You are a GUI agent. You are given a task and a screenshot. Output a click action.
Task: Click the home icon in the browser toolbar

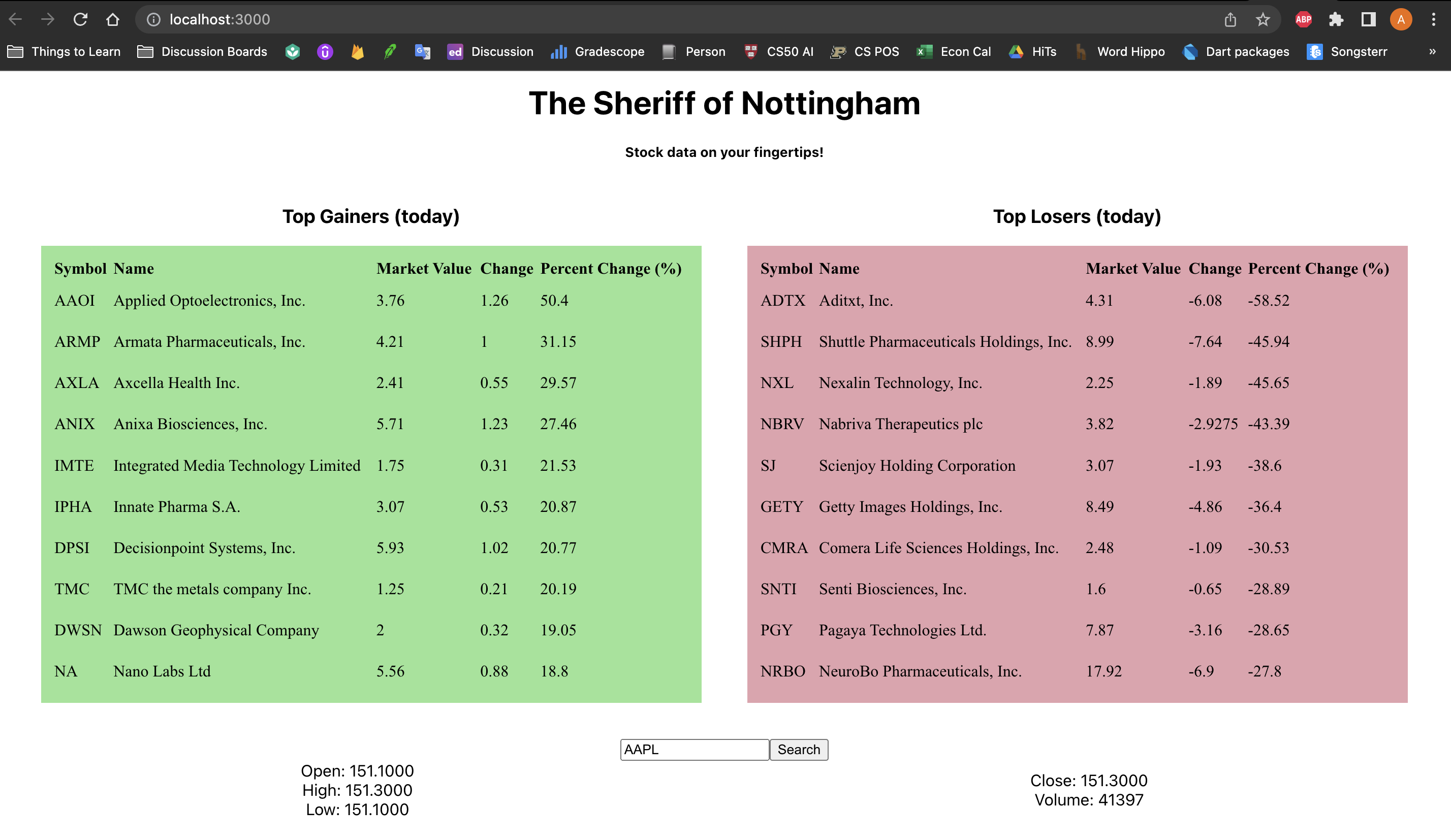pos(113,20)
